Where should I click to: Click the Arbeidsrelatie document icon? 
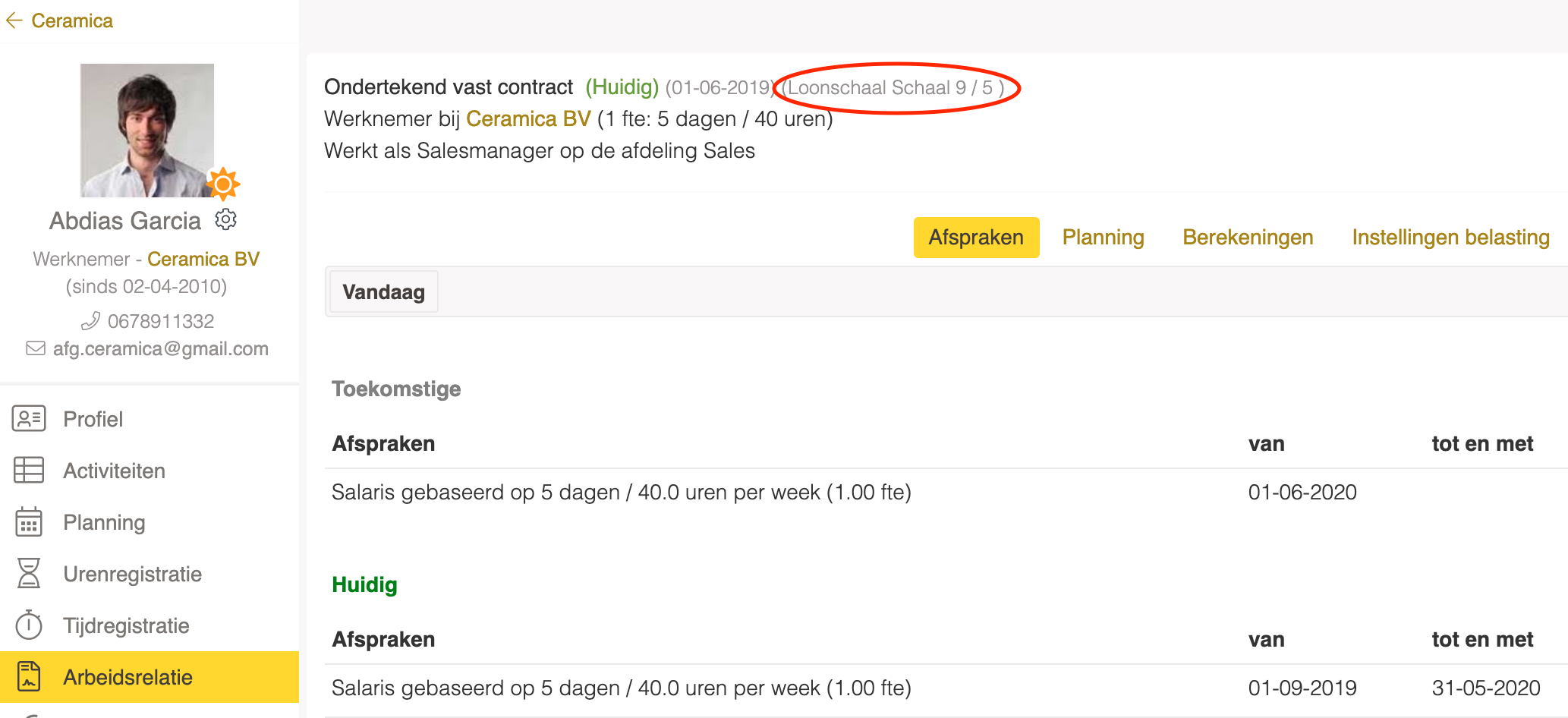click(x=29, y=677)
